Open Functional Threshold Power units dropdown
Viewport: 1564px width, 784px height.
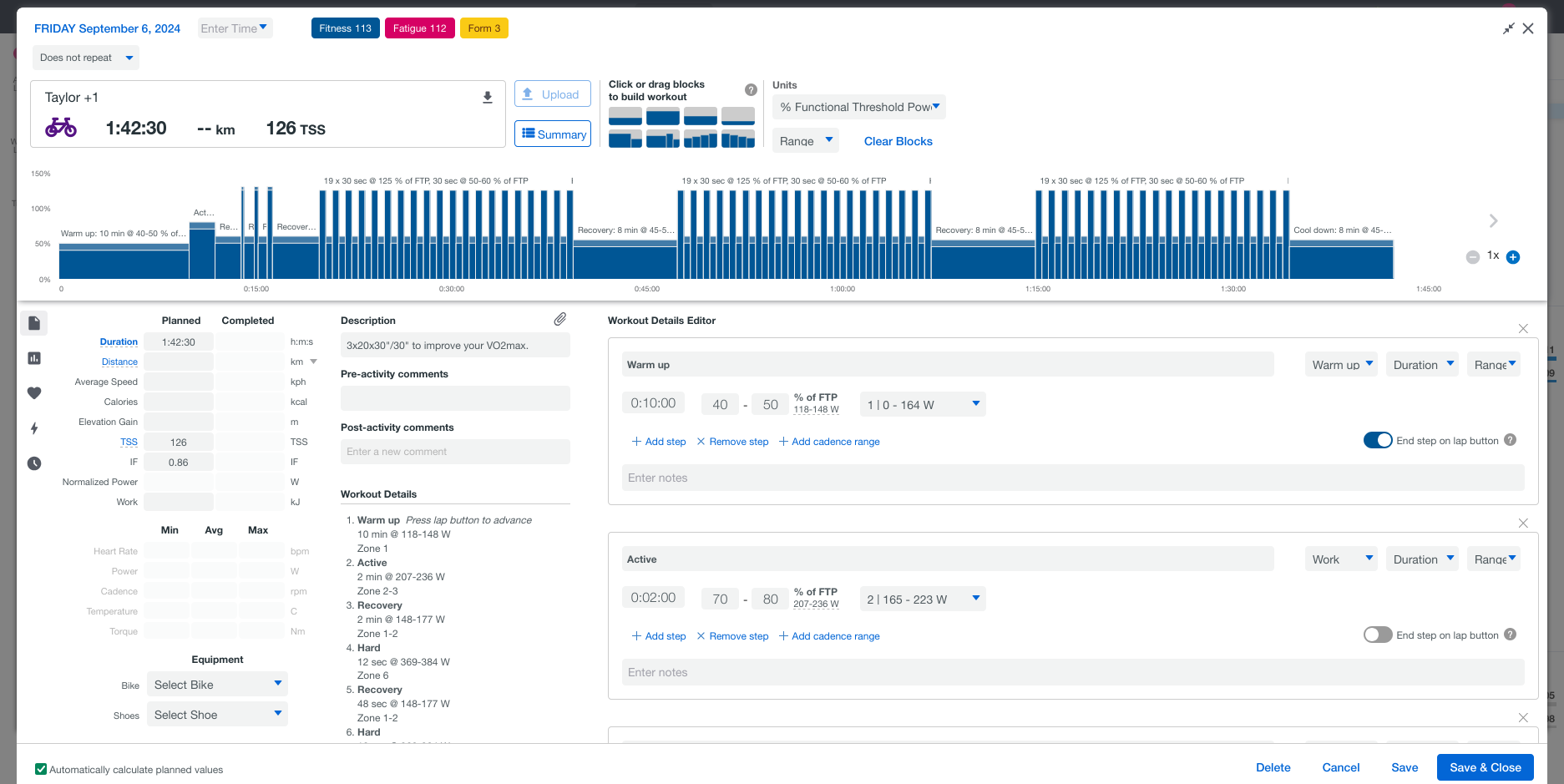coord(858,107)
